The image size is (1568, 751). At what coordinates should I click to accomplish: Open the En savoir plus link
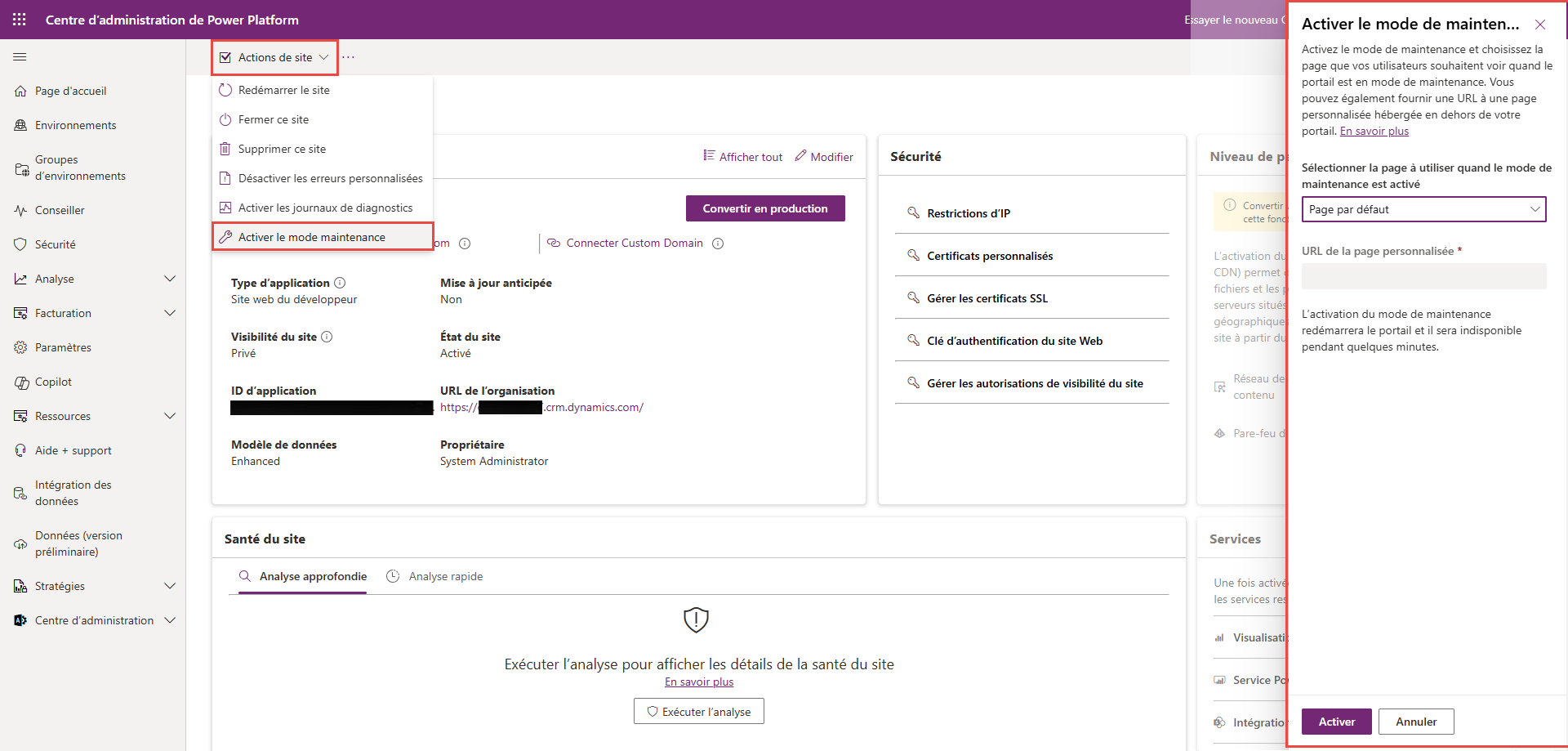coord(1373,131)
